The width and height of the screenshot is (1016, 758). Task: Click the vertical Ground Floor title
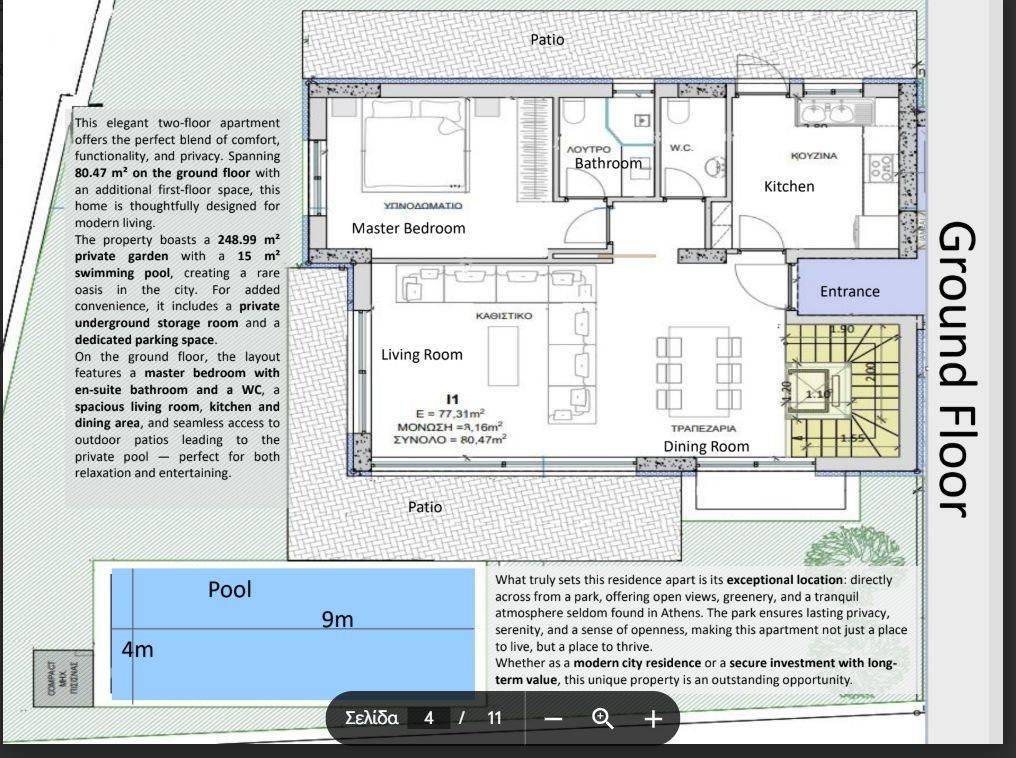click(x=953, y=368)
